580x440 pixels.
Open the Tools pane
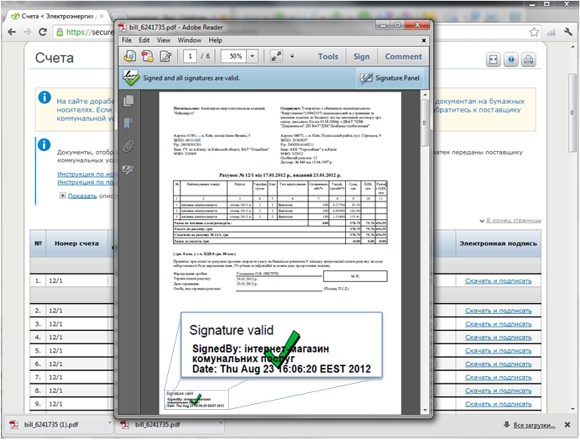(328, 57)
